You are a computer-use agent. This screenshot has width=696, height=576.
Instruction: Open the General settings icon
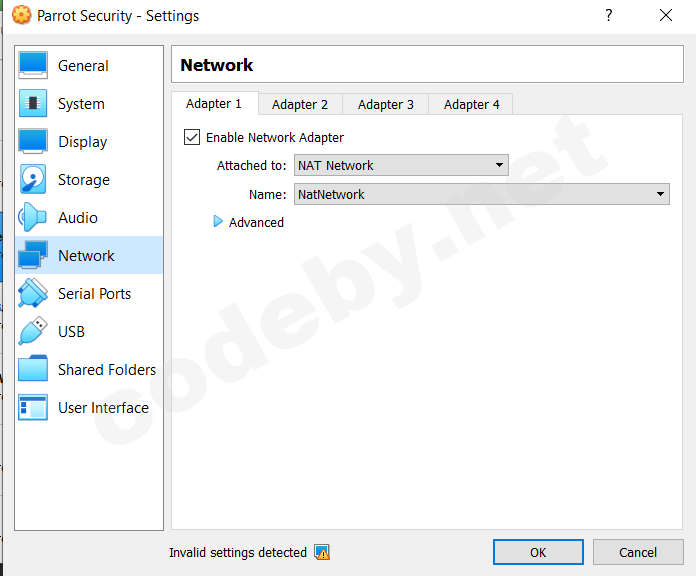[33, 66]
